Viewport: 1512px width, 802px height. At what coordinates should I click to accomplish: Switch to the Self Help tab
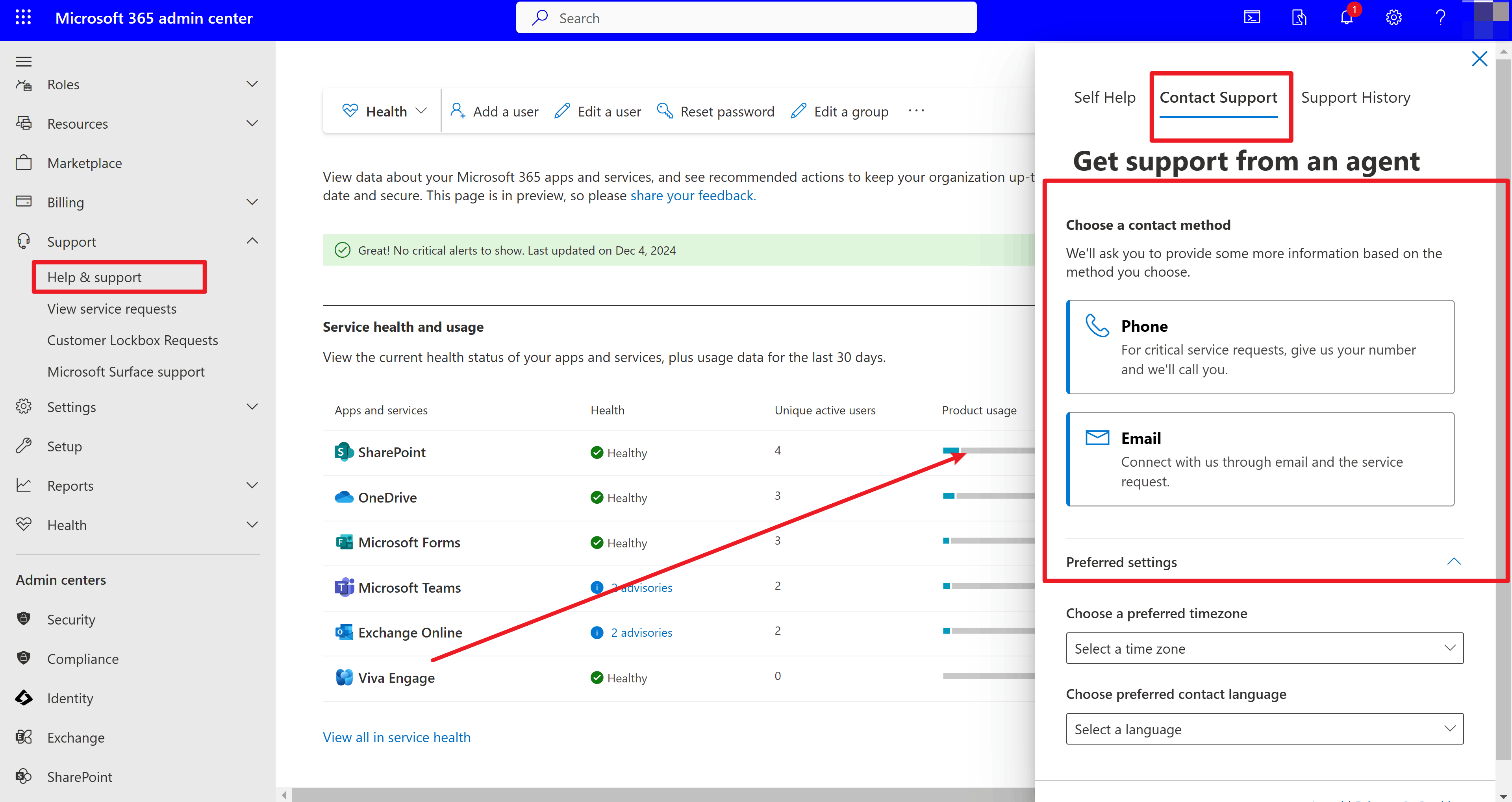(1104, 97)
